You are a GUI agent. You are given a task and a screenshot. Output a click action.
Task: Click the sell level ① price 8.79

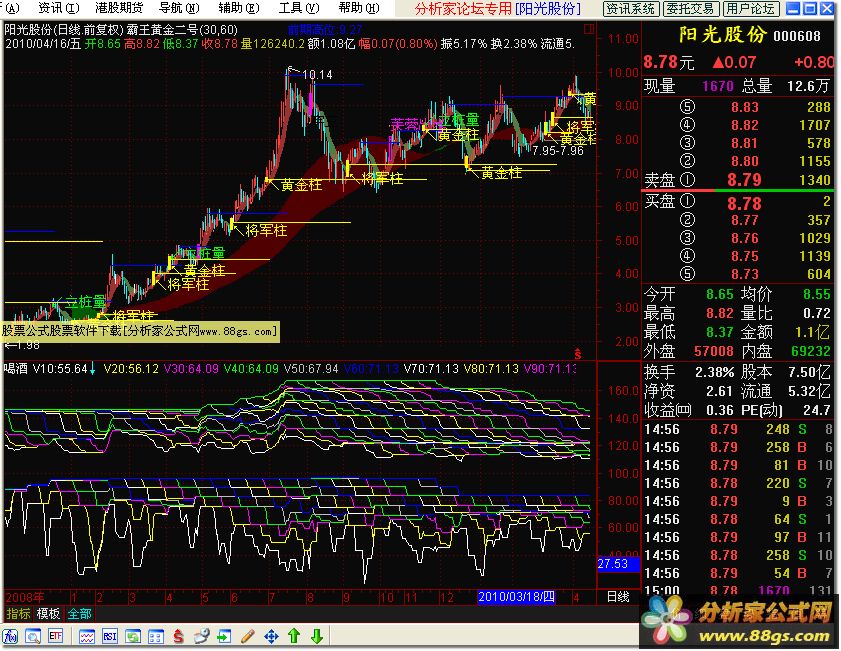[744, 180]
